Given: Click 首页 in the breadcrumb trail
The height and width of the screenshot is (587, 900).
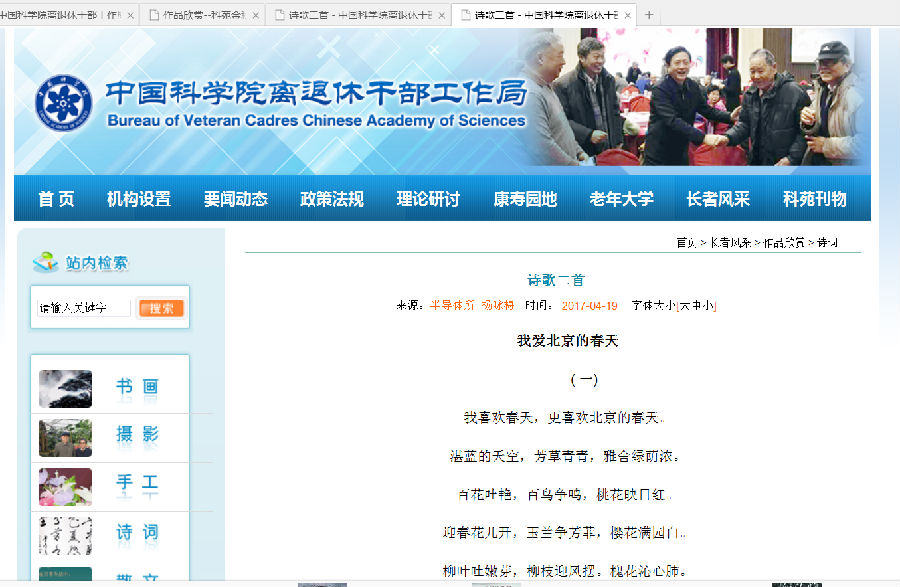Looking at the screenshot, I should click(686, 243).
